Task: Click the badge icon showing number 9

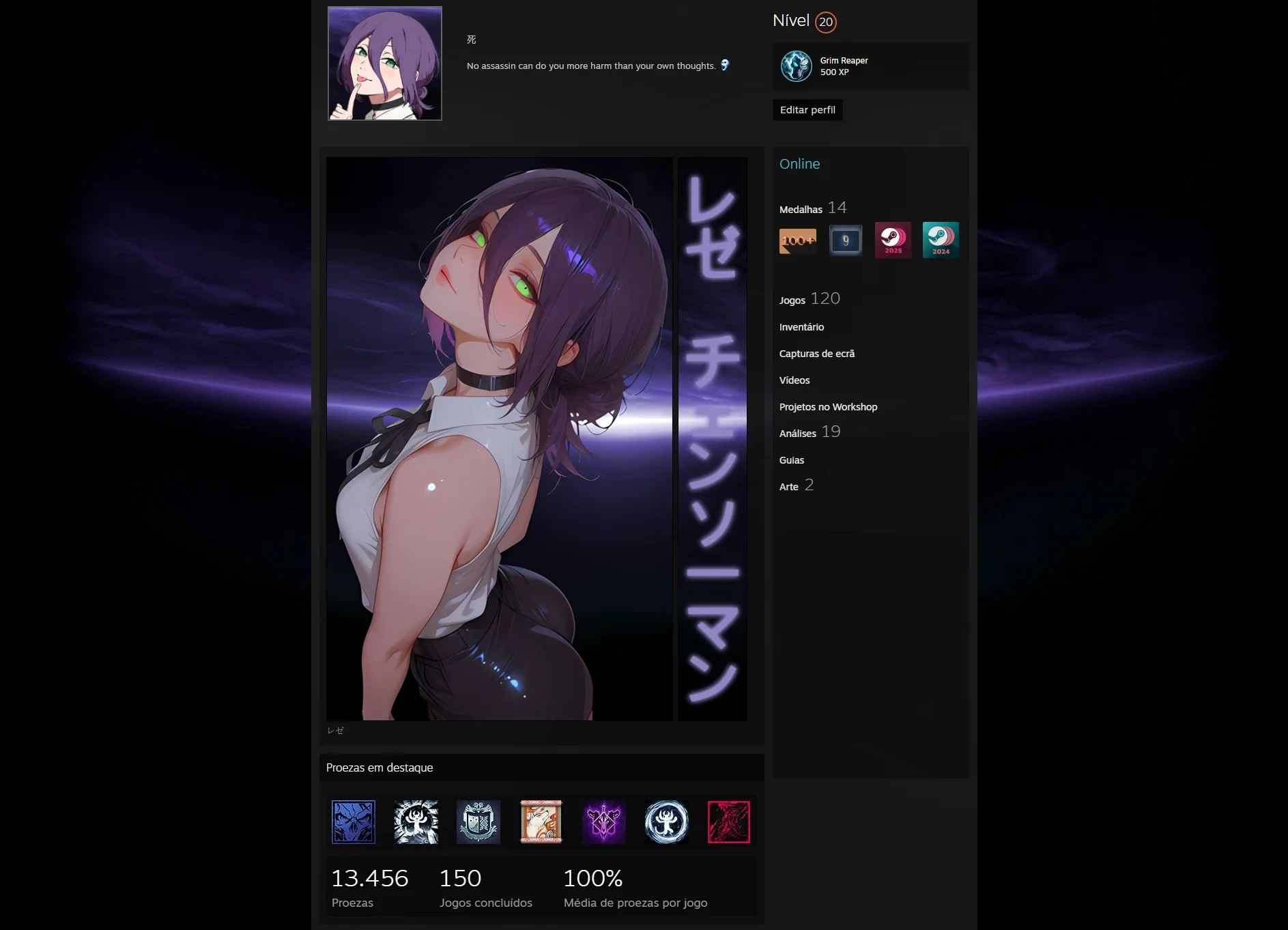Action: (x=846, y=240)
